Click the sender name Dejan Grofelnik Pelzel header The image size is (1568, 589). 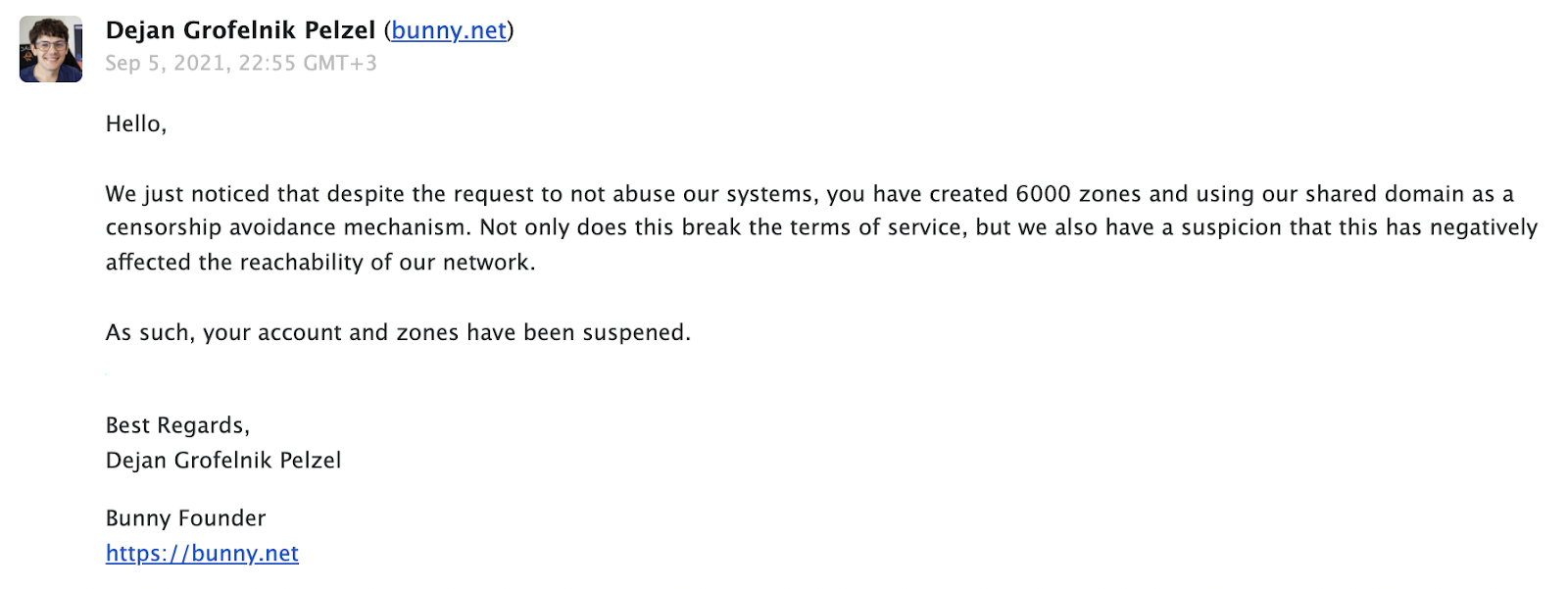(x=240, y=30)
